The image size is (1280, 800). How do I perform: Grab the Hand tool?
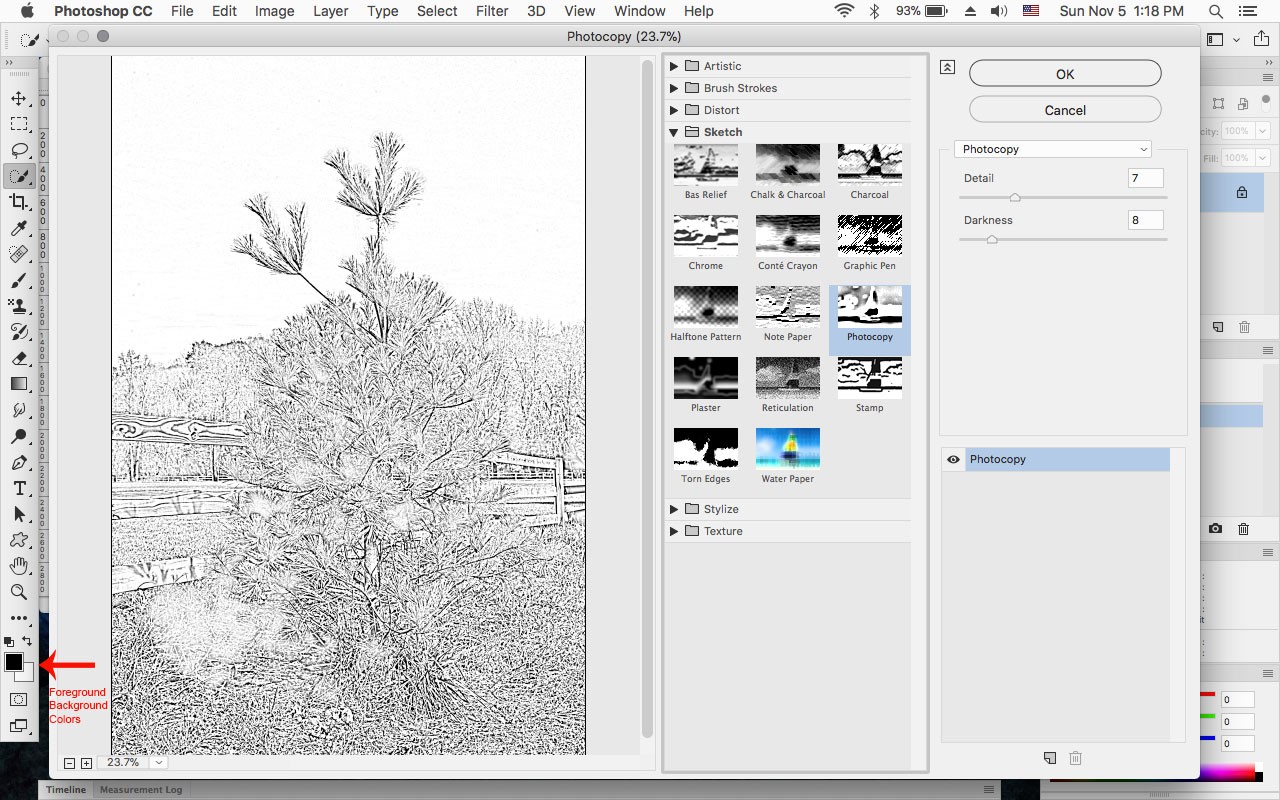(18, 566)
